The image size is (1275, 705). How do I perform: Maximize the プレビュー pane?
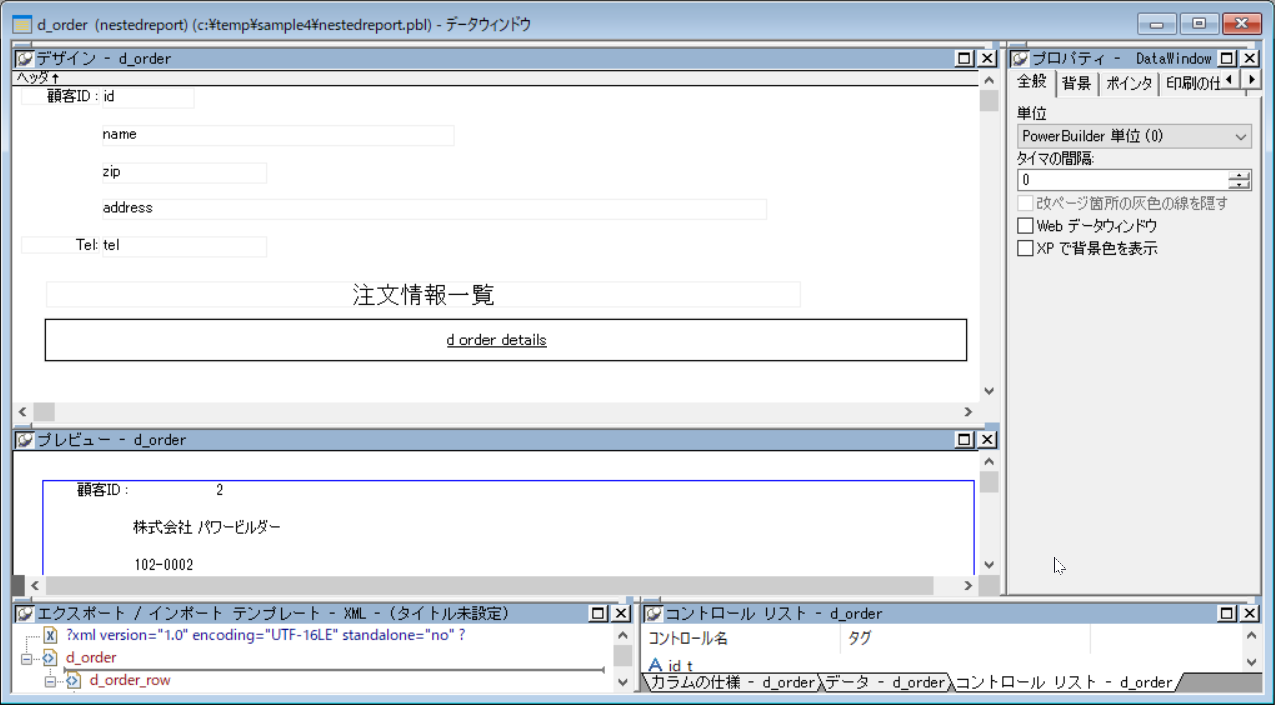965,440
